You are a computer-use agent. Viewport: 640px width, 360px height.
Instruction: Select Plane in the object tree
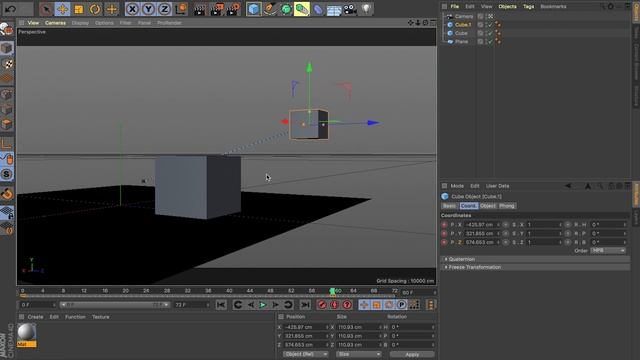pyautogui.click(x=461, y=42)
